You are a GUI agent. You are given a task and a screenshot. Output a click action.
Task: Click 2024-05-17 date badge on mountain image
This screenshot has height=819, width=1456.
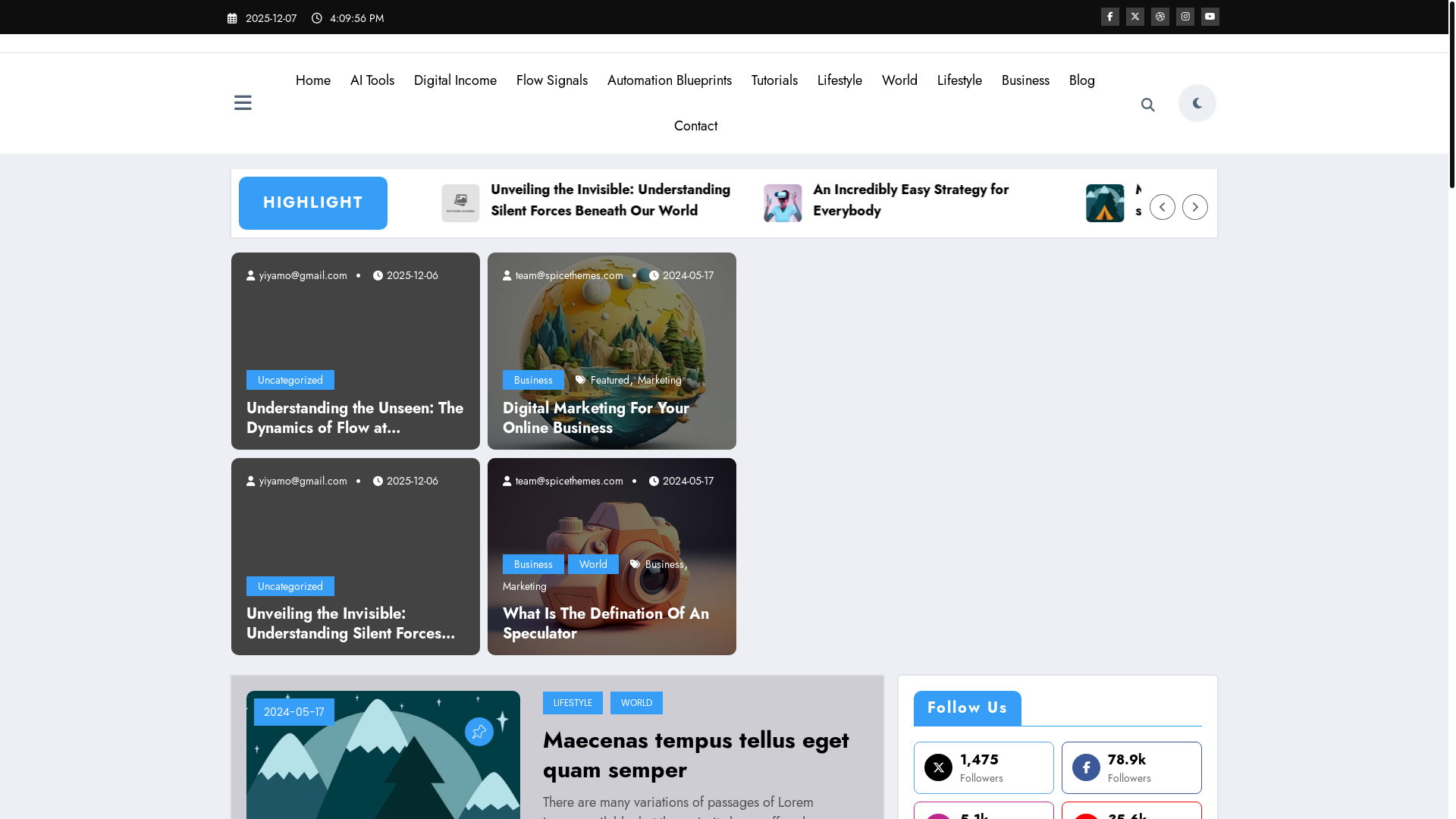(x=293, y=712)
